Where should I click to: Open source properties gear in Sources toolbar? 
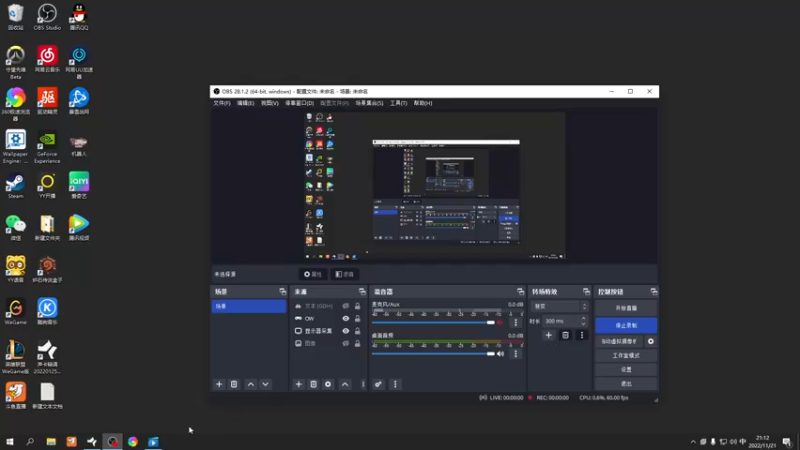coord(328,384)
